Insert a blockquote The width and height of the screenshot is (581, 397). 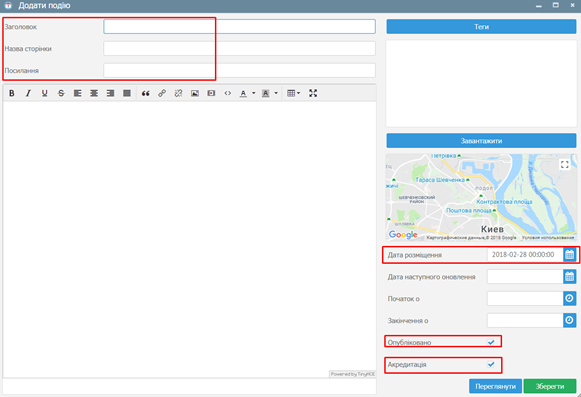click(146, 93)
